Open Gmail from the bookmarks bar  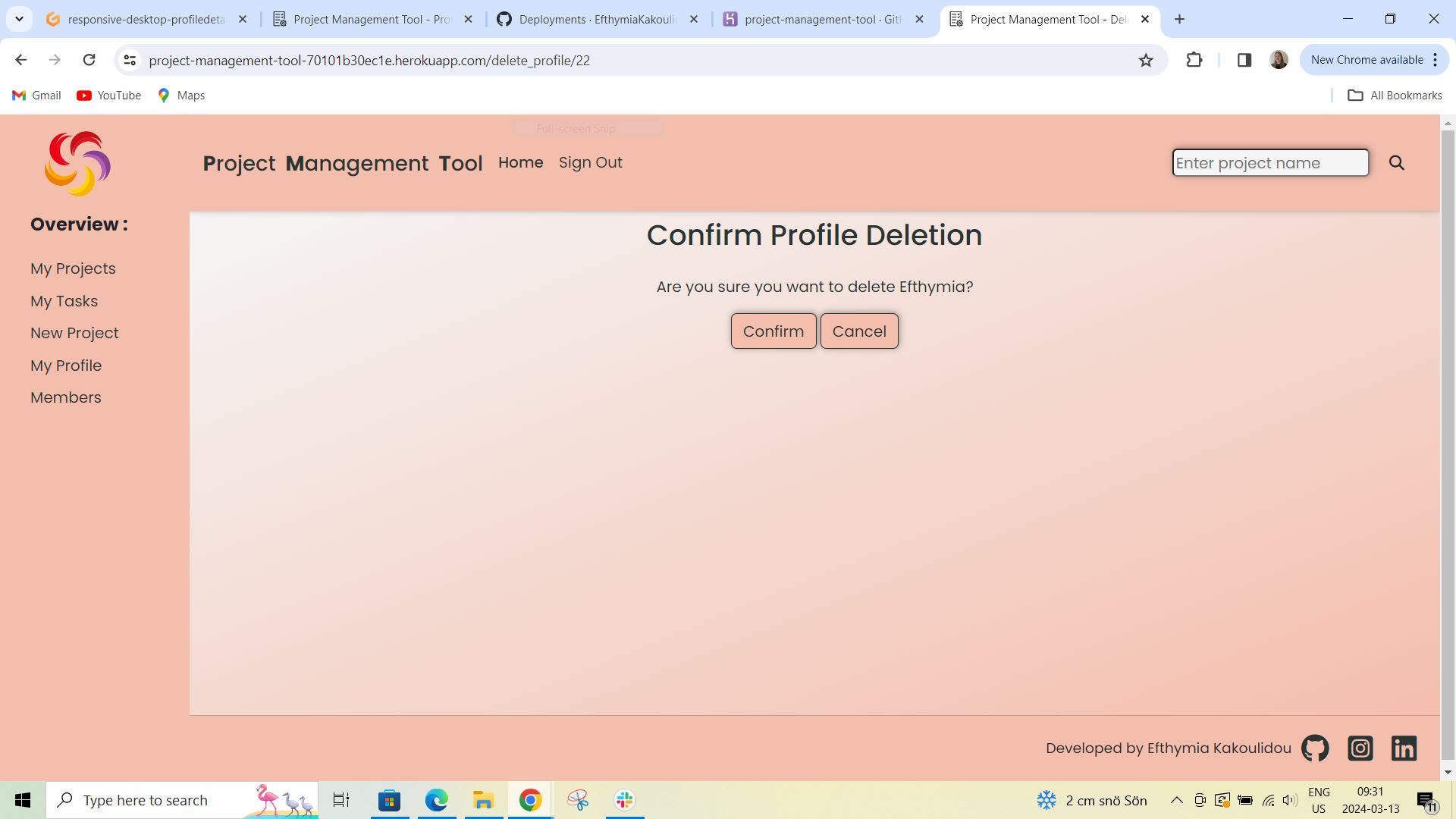tap(36, 95)
